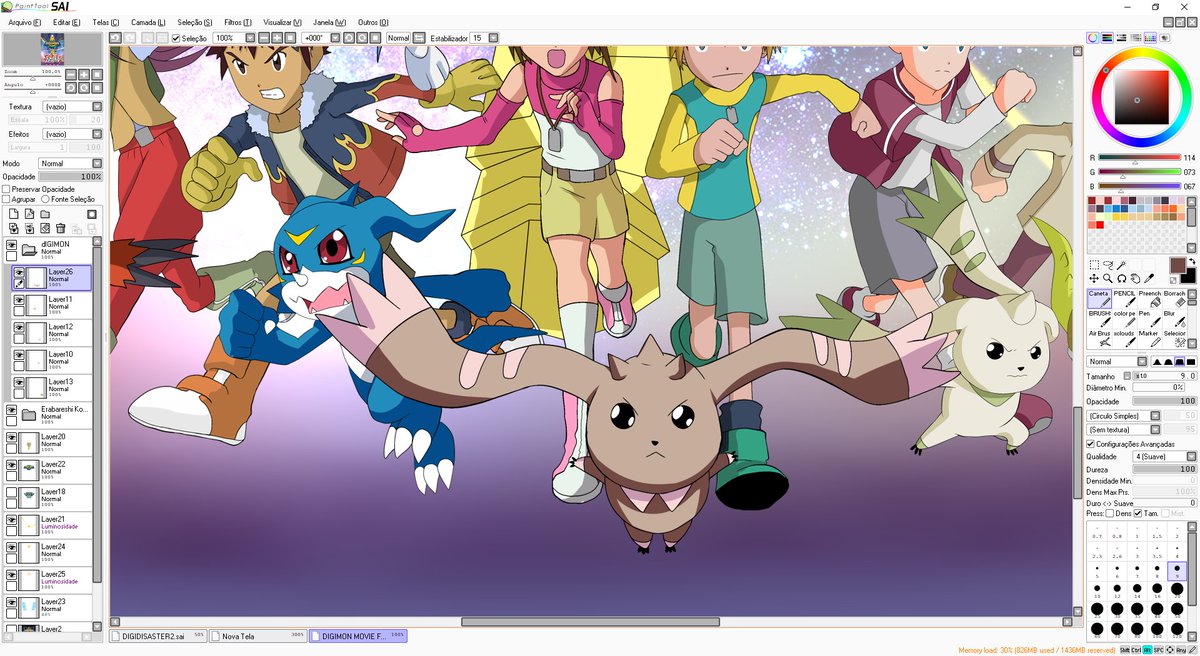Click the foreground brown color swatch
The image size is (1200, 656).
[x=1176, y=265]
